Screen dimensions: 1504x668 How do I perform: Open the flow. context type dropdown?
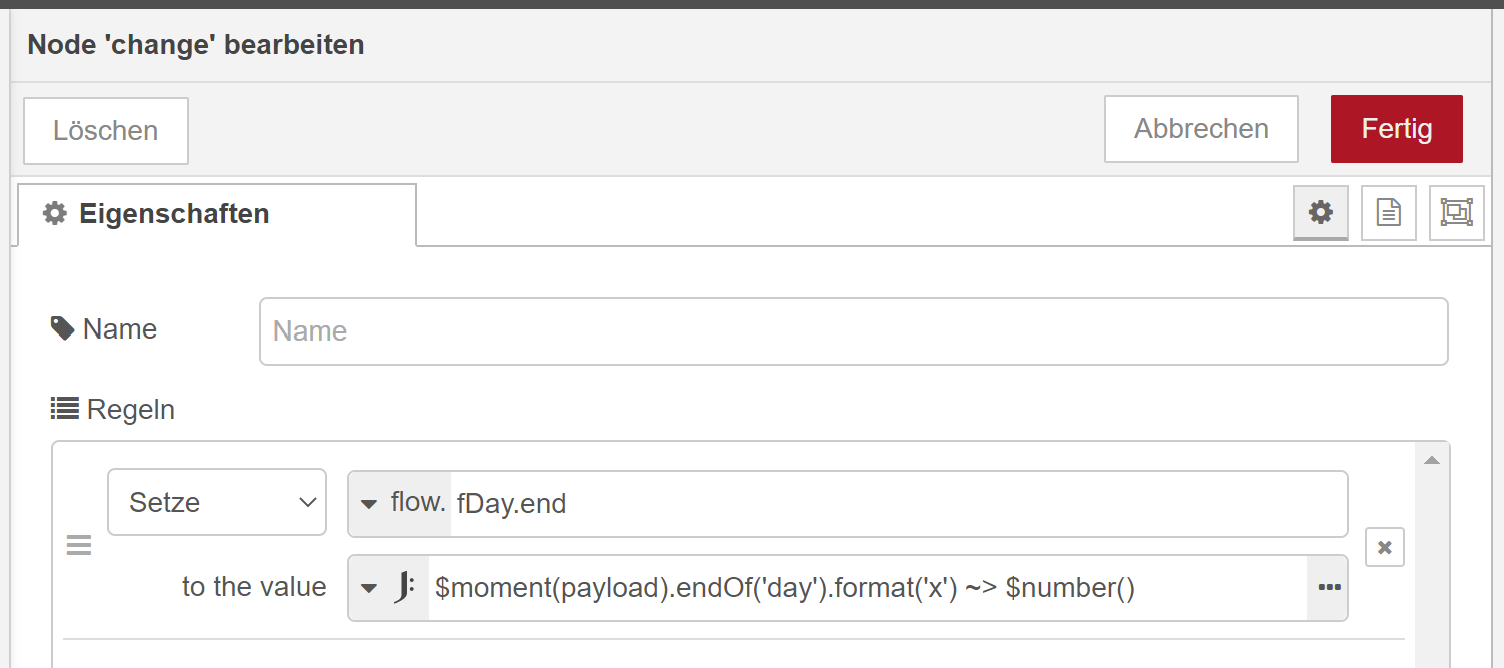point(400,503)
